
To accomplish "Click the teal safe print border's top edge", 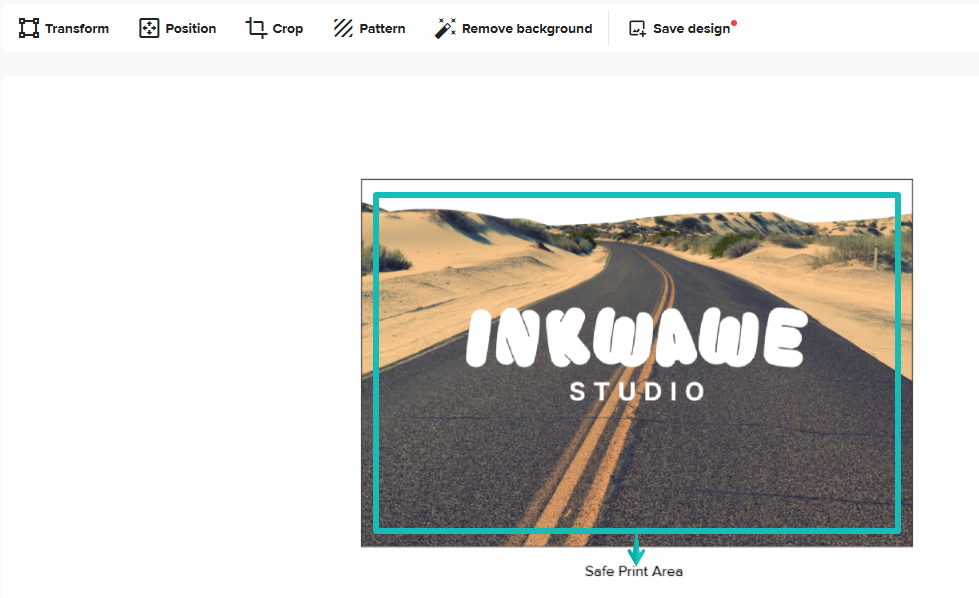I will click(637, 195).
